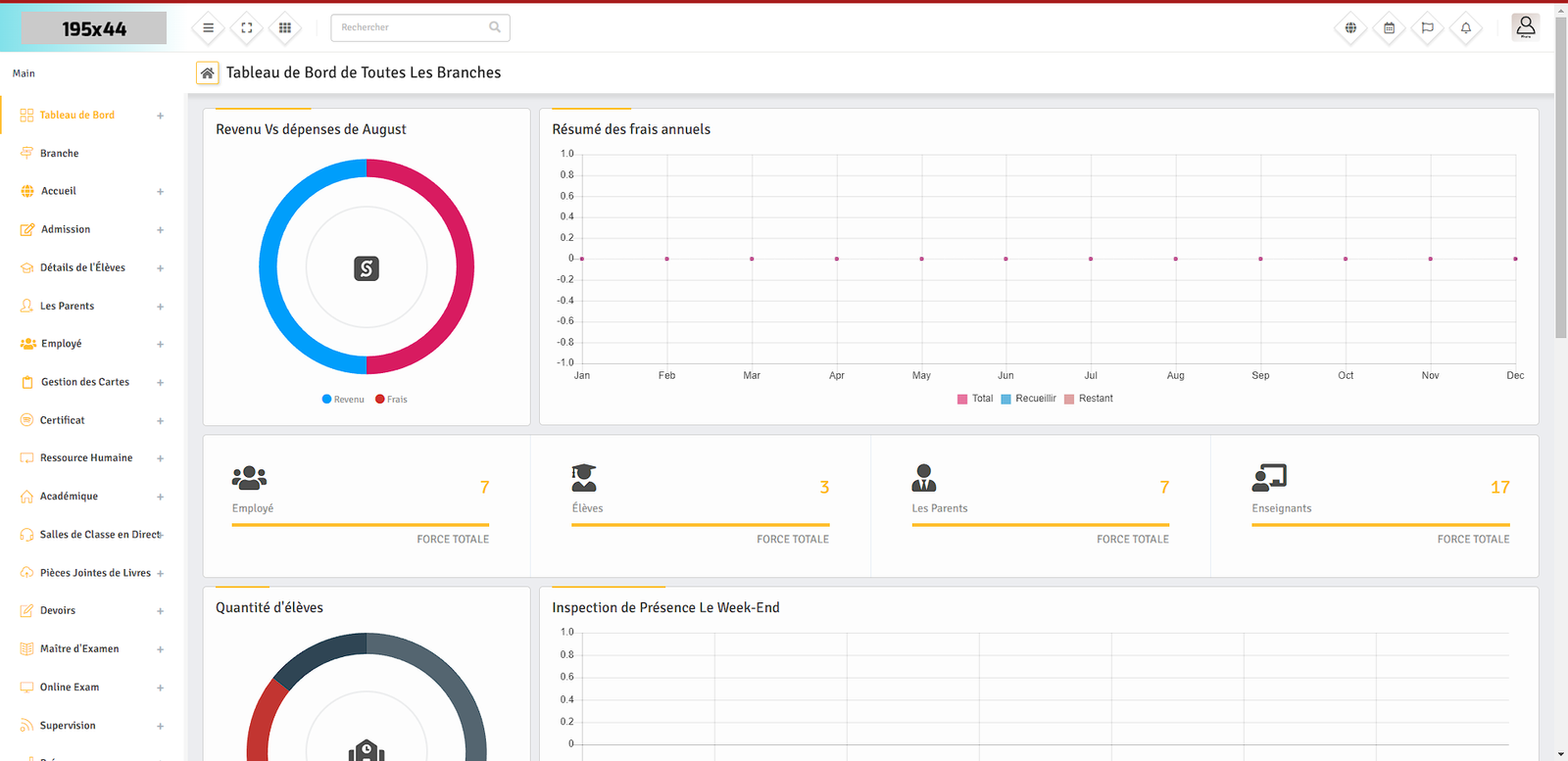Toggle Revenu legend in donut chart

(343, 400)
